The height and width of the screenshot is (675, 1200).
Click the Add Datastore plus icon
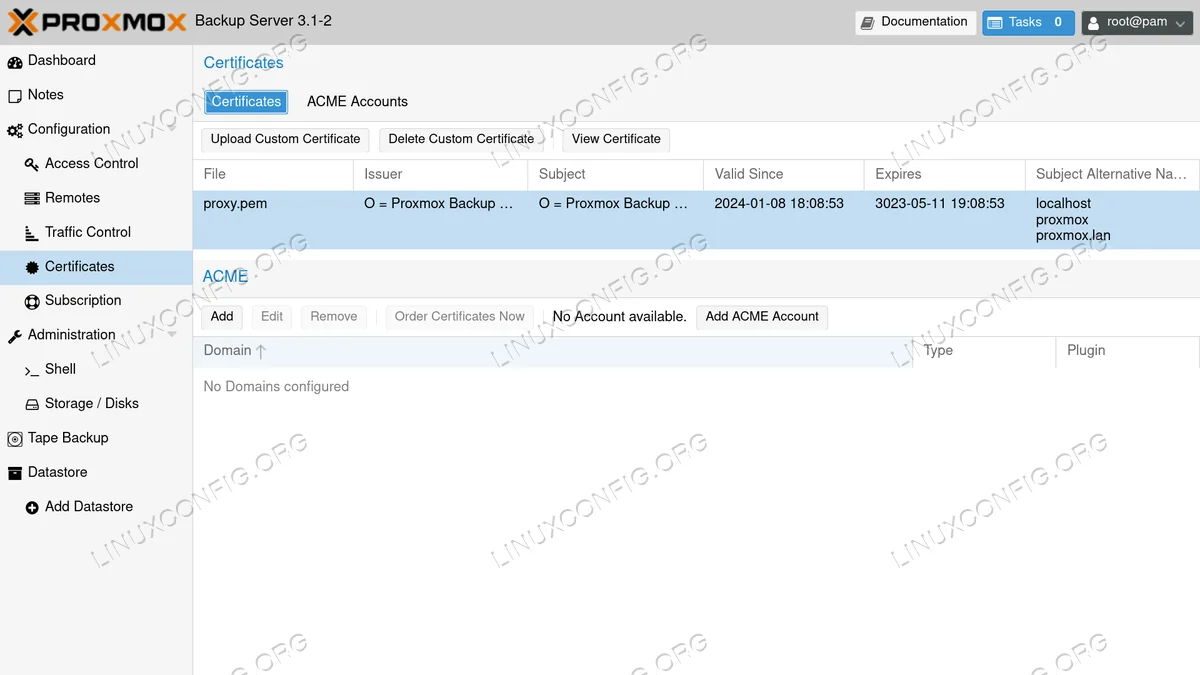(x=32, y=507)
